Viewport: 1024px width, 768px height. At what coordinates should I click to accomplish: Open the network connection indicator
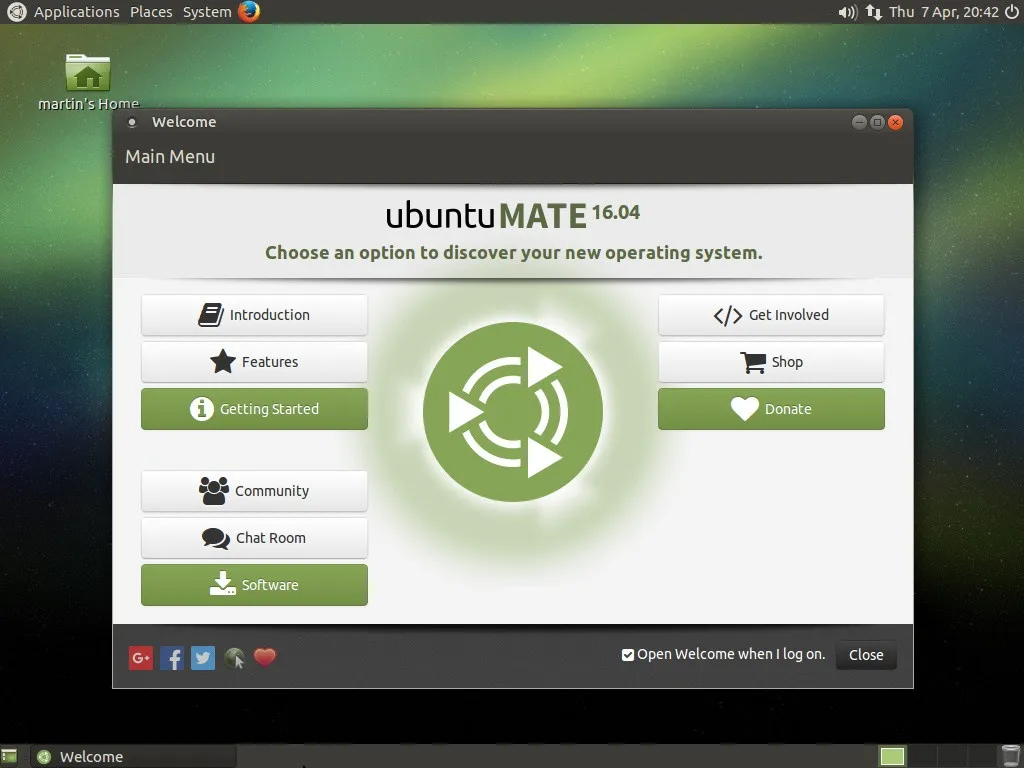click(873, 12)
